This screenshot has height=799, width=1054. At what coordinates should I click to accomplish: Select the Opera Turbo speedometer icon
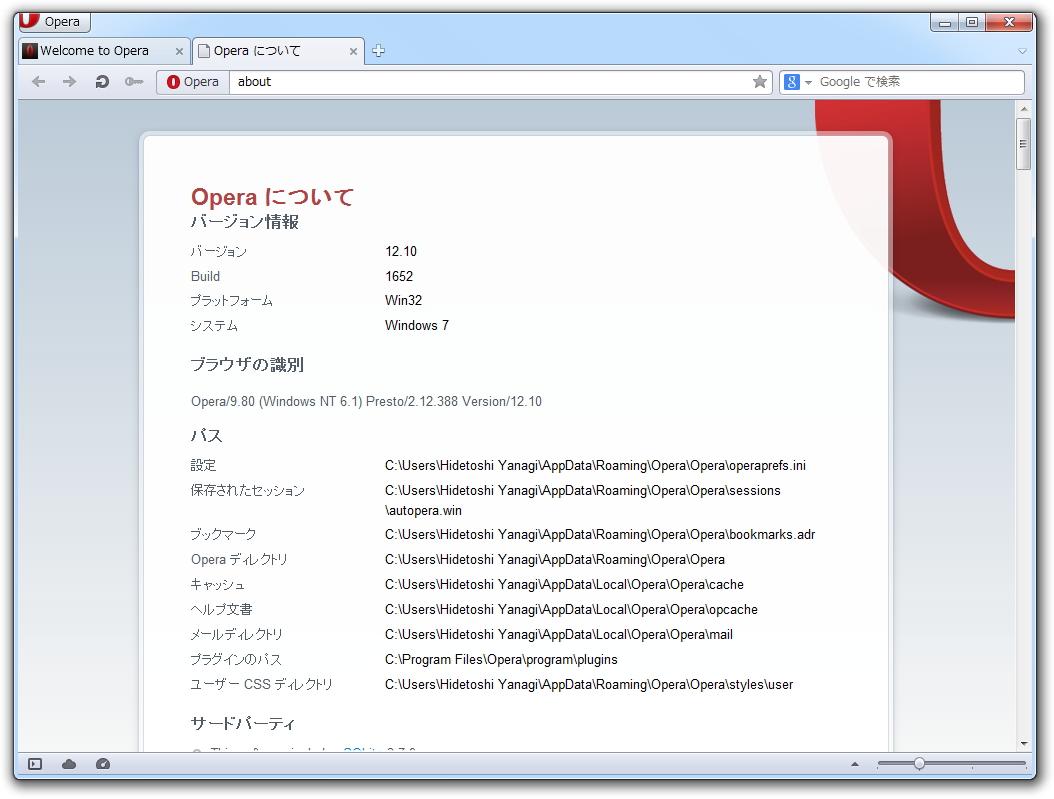(102, 763)
